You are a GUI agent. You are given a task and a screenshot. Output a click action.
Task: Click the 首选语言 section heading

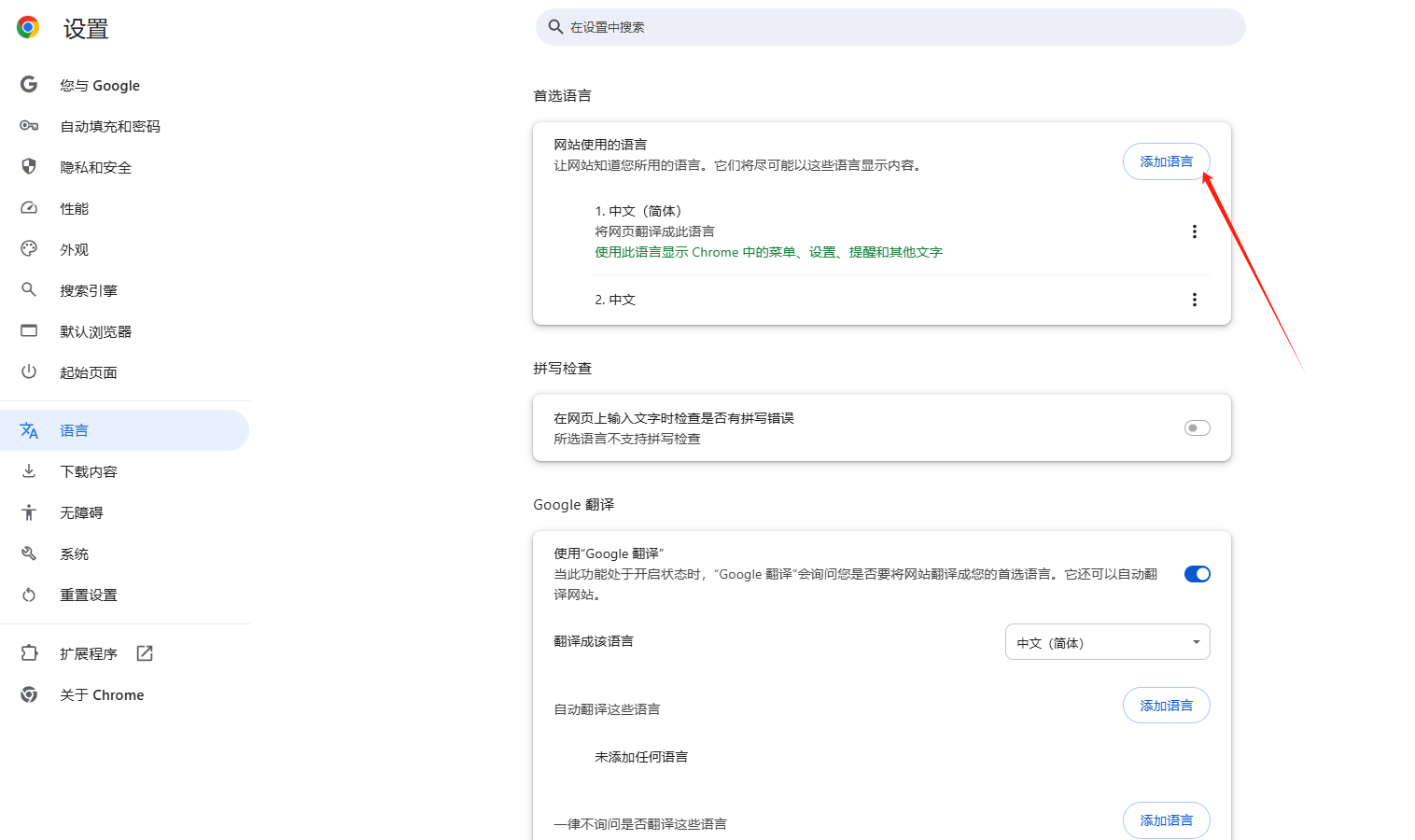coord(562,95)
